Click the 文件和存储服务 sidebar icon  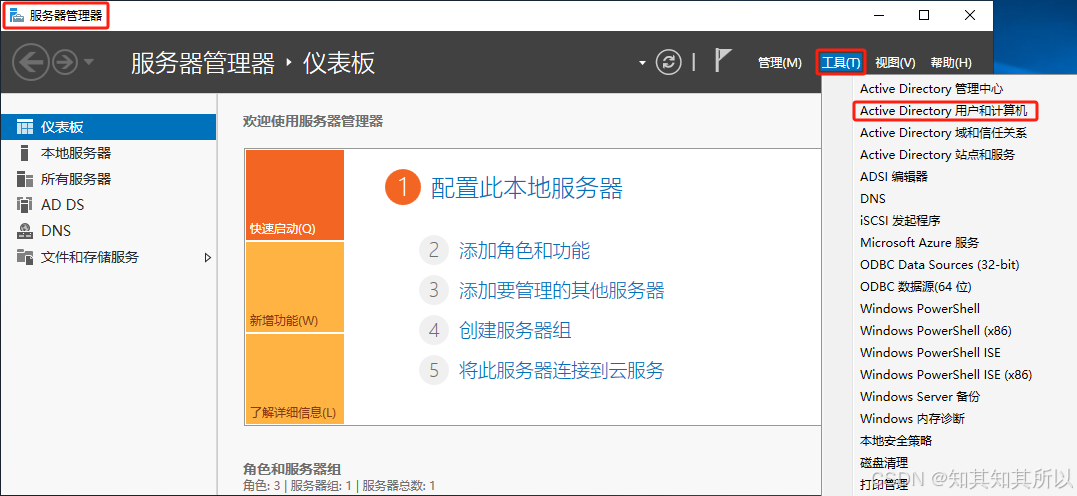tap(25, 257)
